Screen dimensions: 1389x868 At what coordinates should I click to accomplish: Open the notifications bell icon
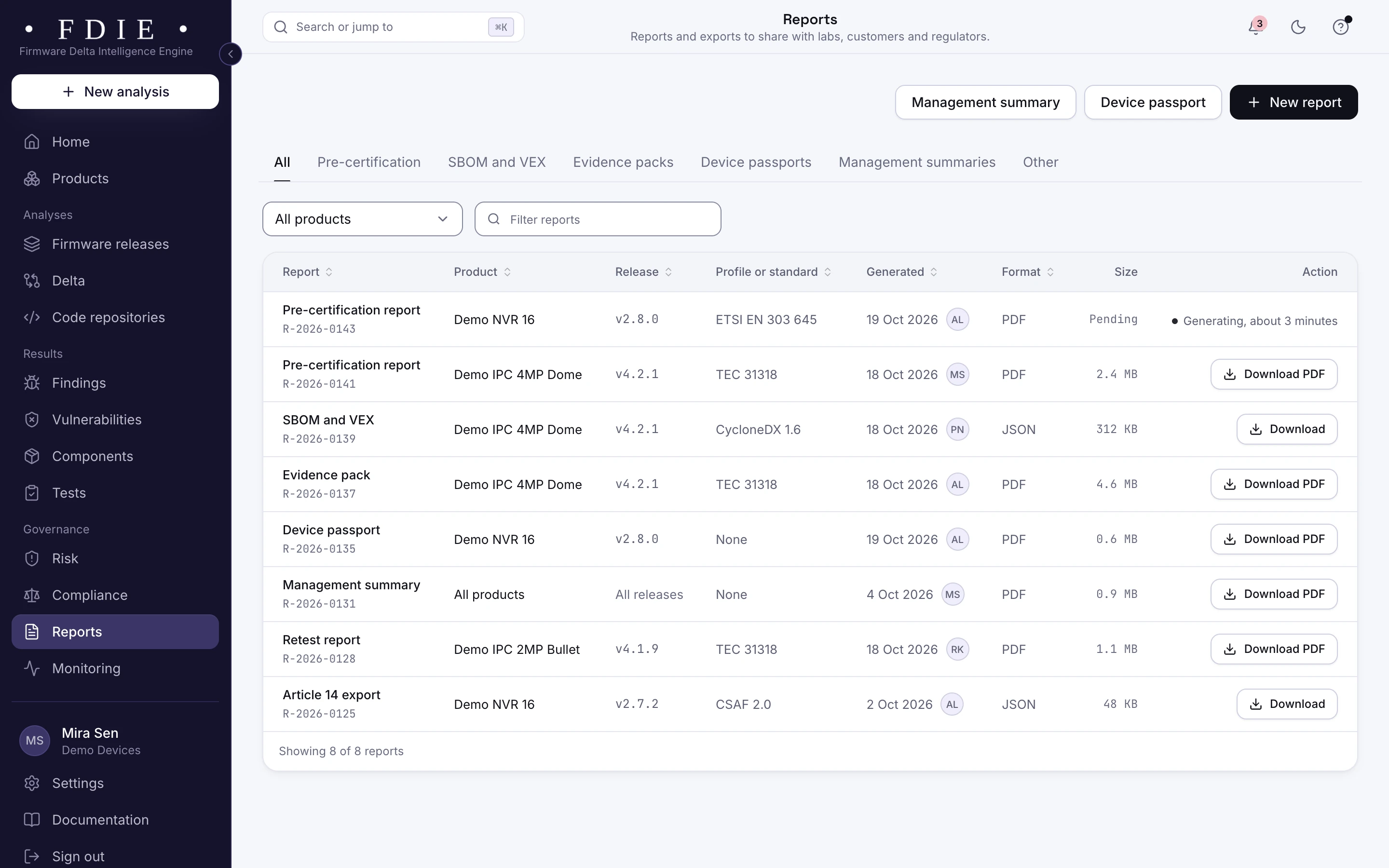[1256, 27]
